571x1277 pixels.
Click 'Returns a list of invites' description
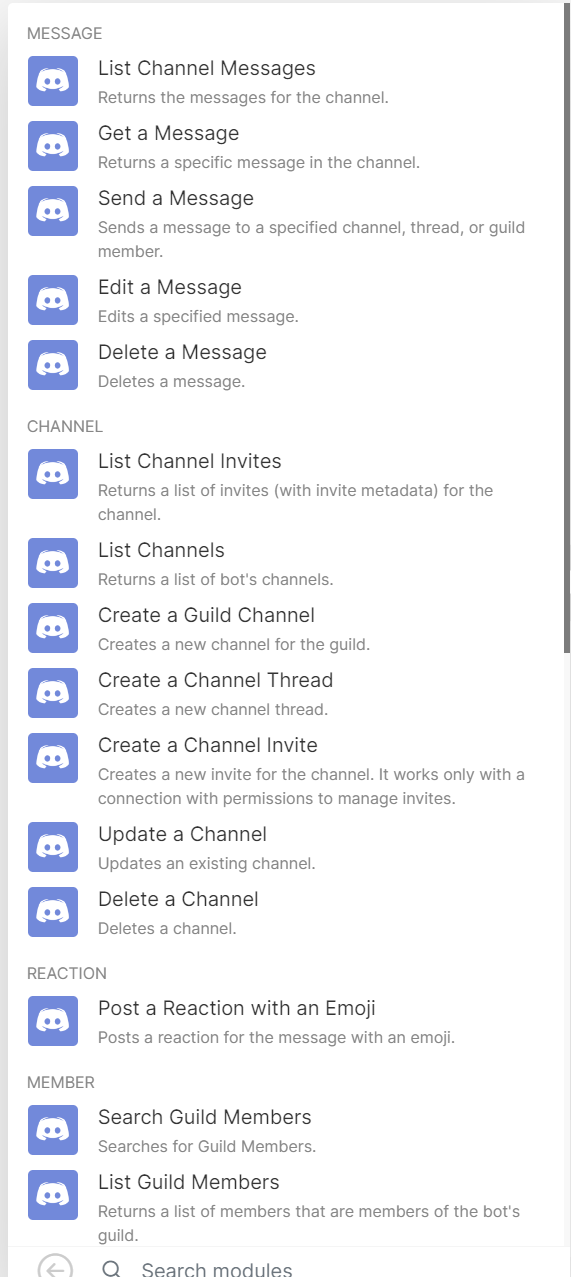point(295,502)
